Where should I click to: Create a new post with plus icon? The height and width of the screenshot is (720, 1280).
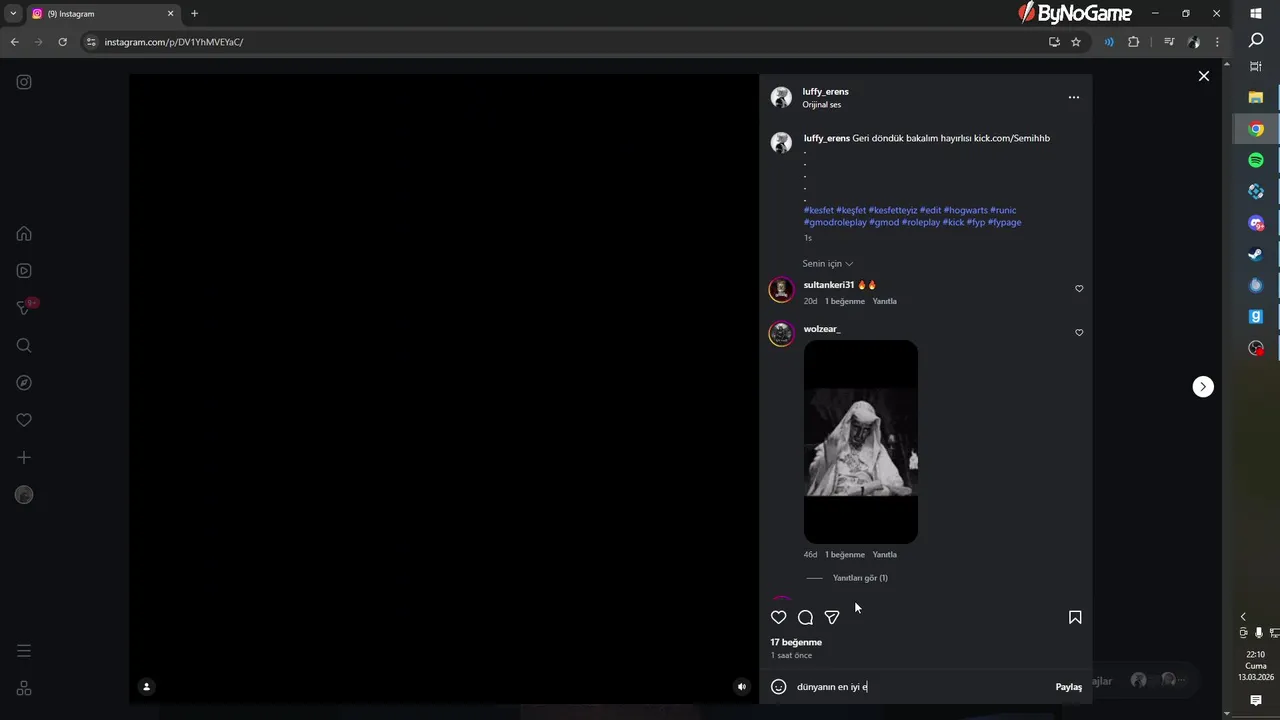coord(24,457)
